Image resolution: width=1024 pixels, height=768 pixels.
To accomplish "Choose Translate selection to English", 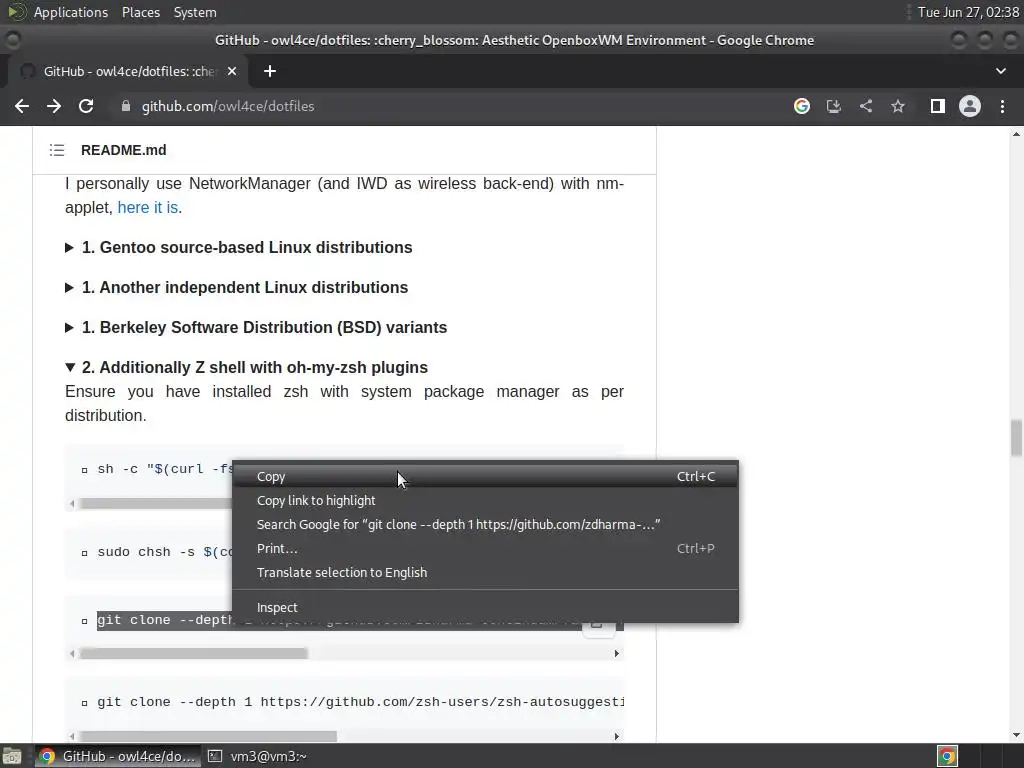I will 485,573.
